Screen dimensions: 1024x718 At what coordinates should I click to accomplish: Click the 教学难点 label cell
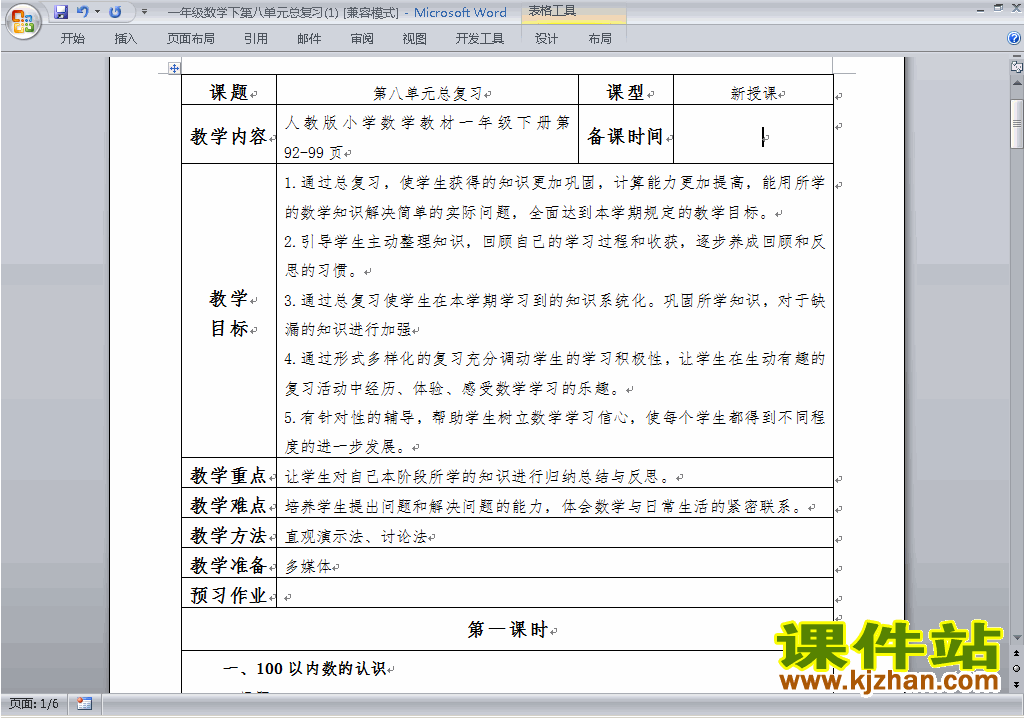coord(229,504)
